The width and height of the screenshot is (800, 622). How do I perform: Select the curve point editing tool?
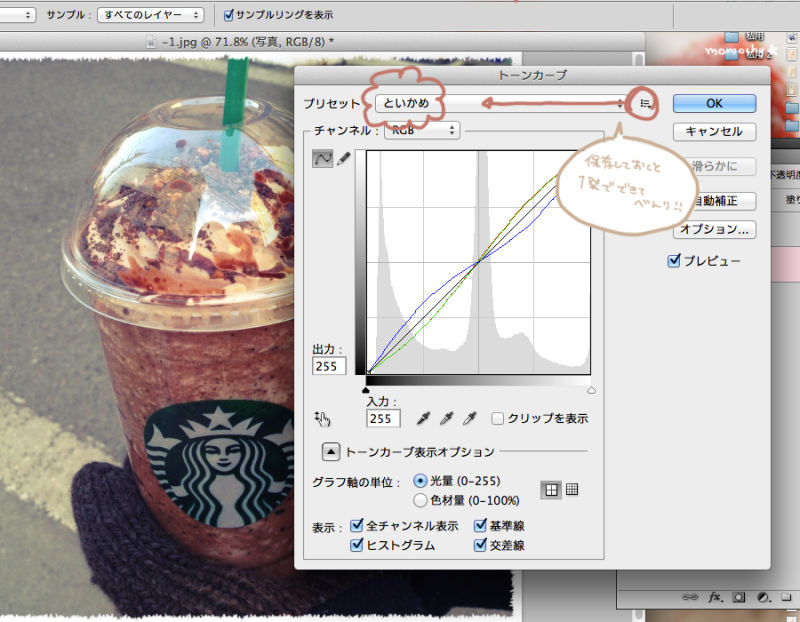coord(322,159)
